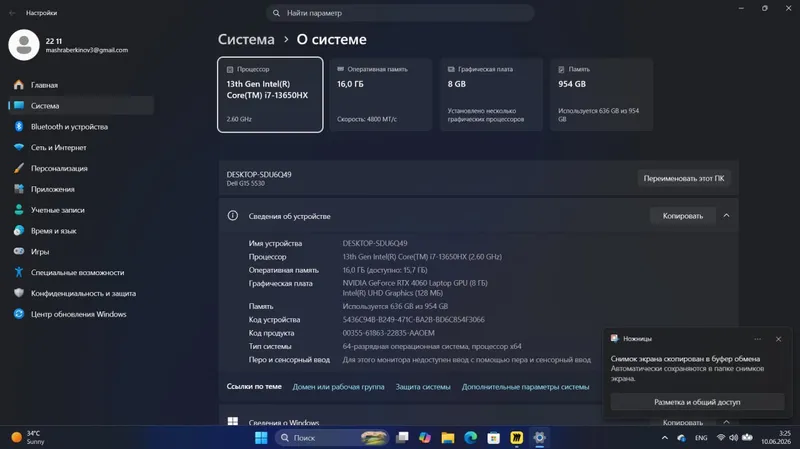The image size is (800, 449).
Task: Select the Процессор card
Action: point(270,94)
